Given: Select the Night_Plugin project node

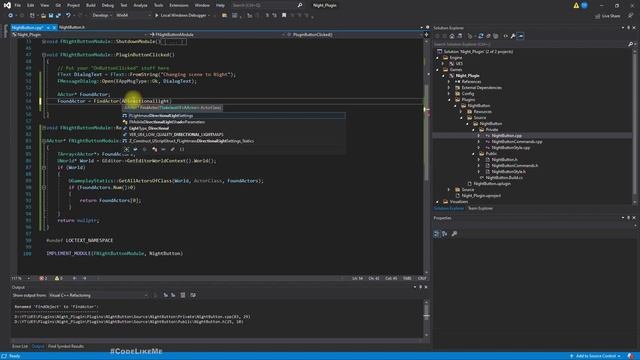Looking at the screenshot, I should (x=467, y=76).
